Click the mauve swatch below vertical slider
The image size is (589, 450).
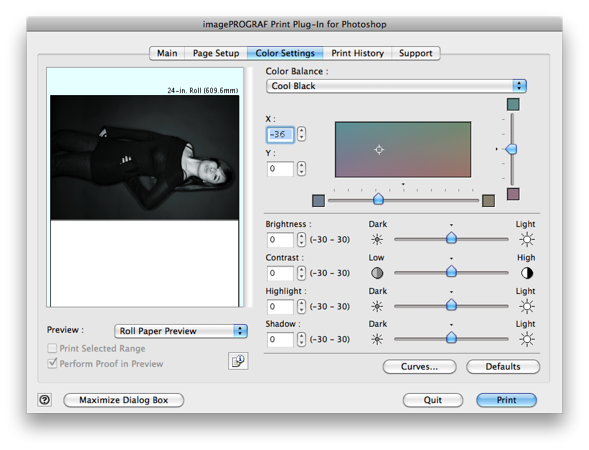click(513, 194)
